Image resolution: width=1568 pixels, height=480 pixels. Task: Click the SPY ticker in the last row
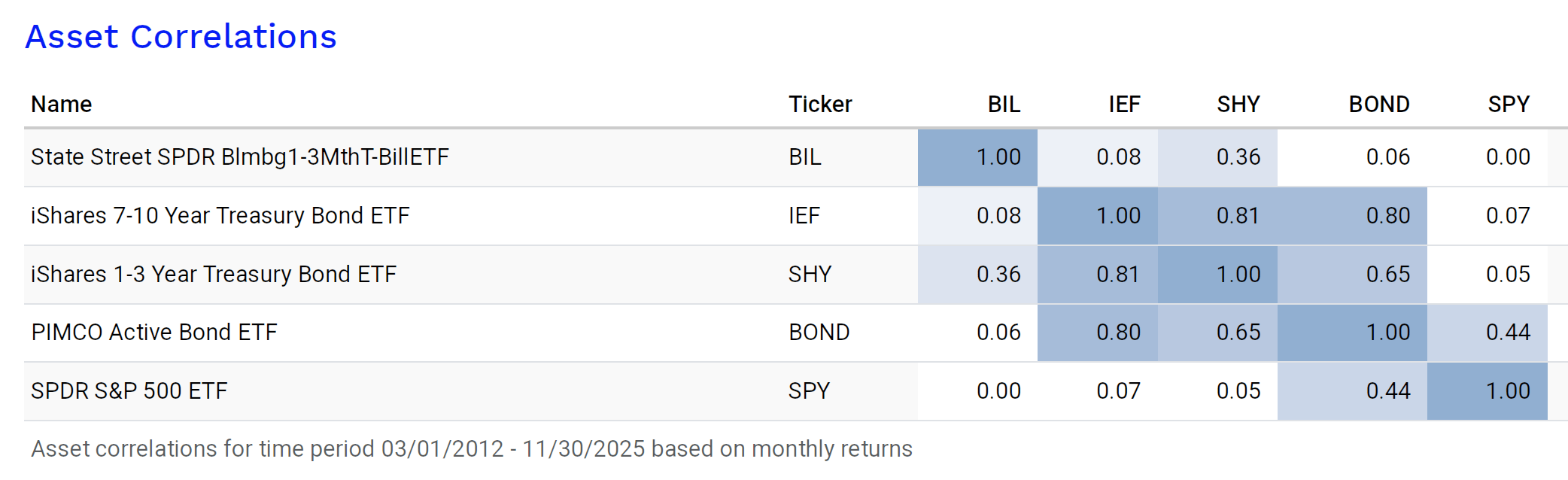(809, 390)
